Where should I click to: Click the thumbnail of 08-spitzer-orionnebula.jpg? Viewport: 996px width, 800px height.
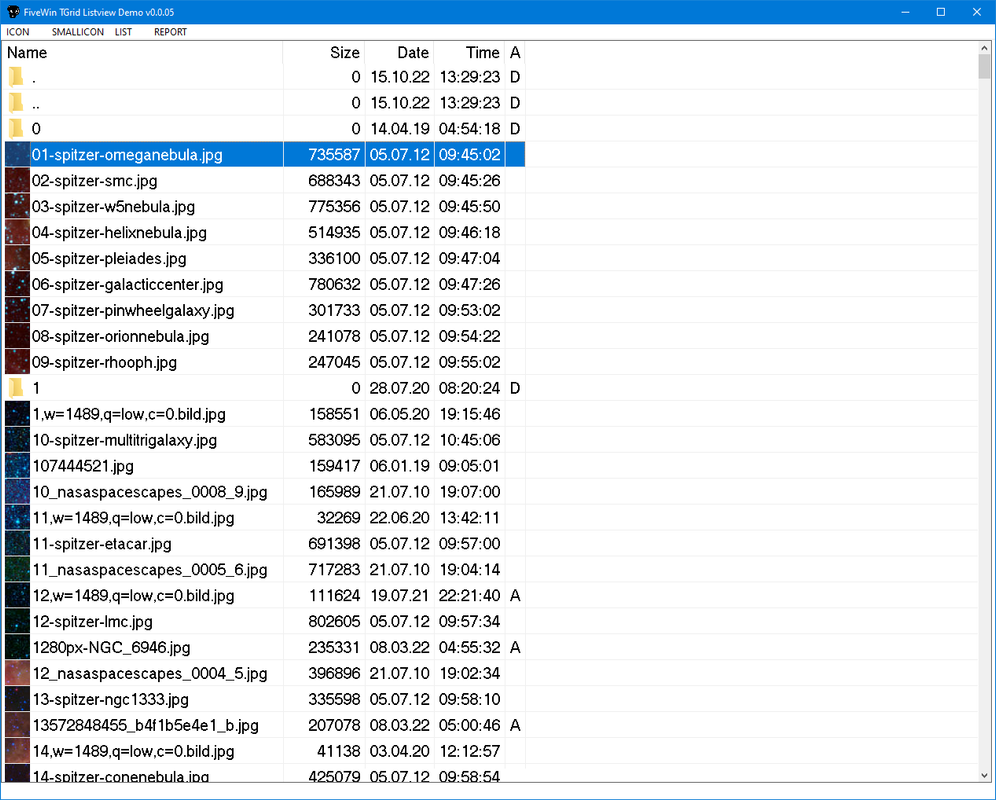click(x=17, y=337)
